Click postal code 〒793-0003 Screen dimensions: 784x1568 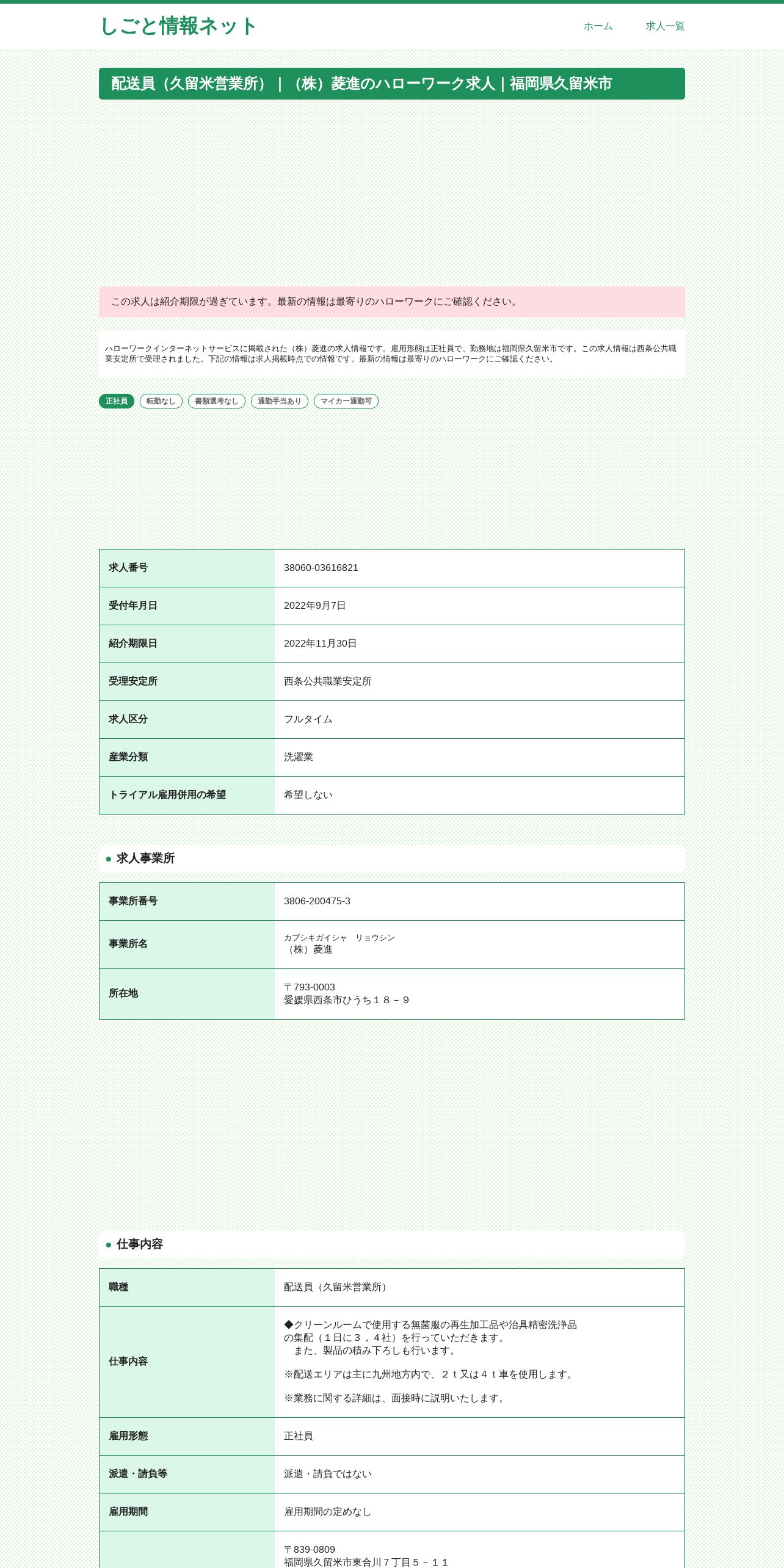[x=310, y=987]
